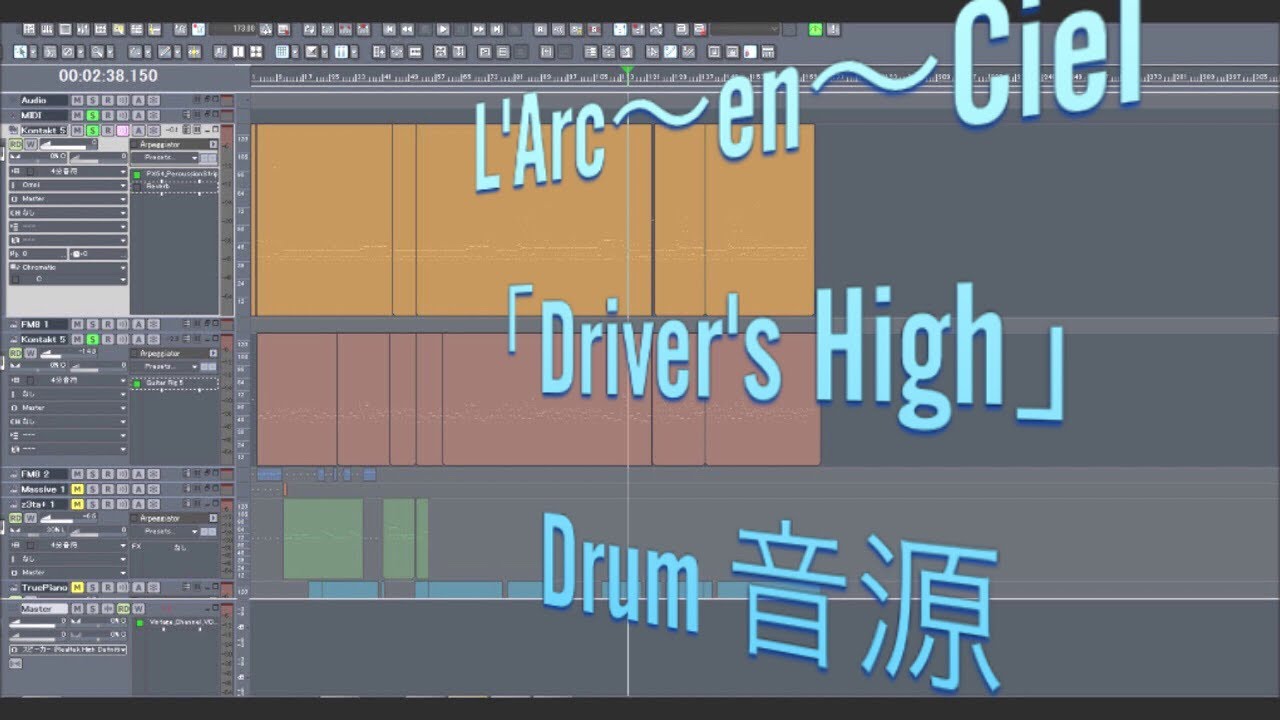The image size is (1280, 720).
Task: Select the Smart arrow tool in the toolbar
Action: click(x=20, y=52)
